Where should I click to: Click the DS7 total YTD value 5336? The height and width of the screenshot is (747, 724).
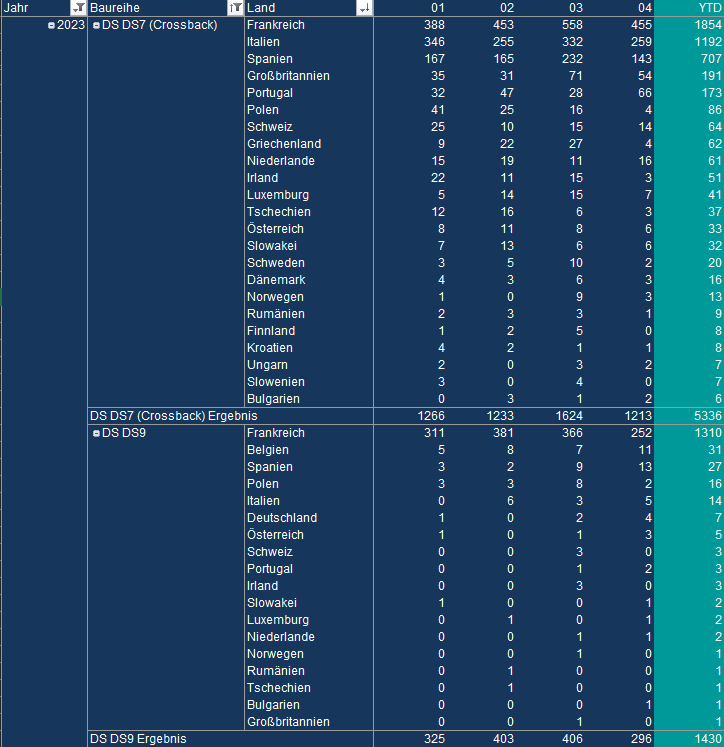(708, 416)
